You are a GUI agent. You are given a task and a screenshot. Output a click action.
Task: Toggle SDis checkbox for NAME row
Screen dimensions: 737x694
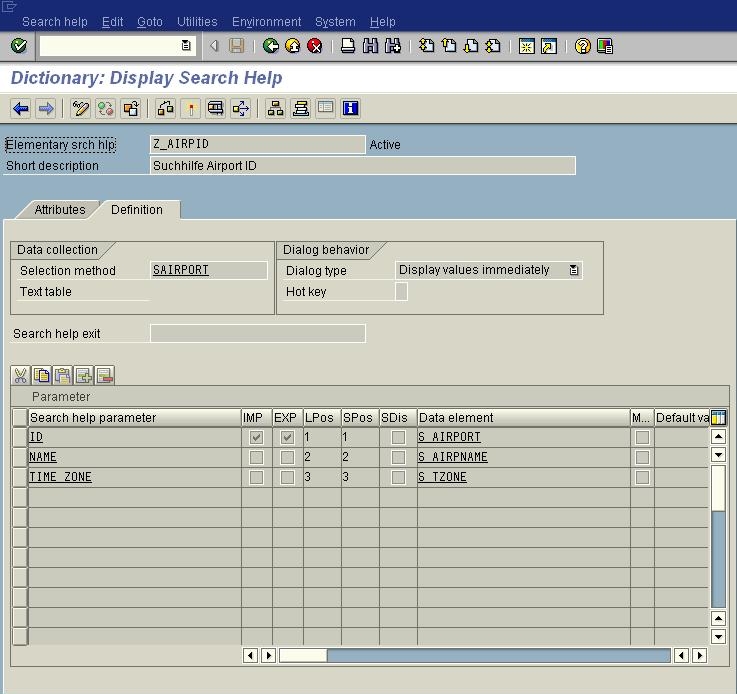(398, 457)
